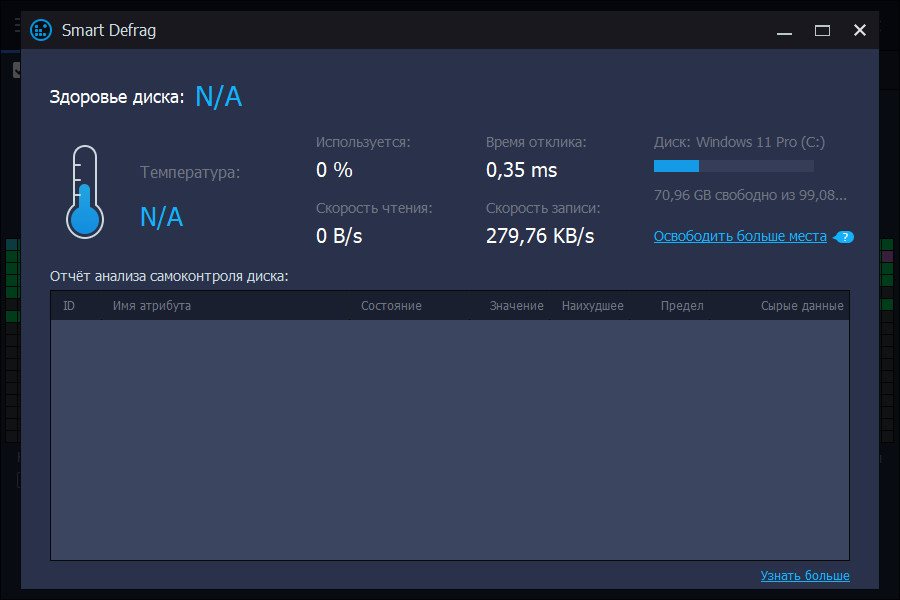Click the 'Состояние' column header
Screen dimensions: 900x600
(x=391, y=305)
